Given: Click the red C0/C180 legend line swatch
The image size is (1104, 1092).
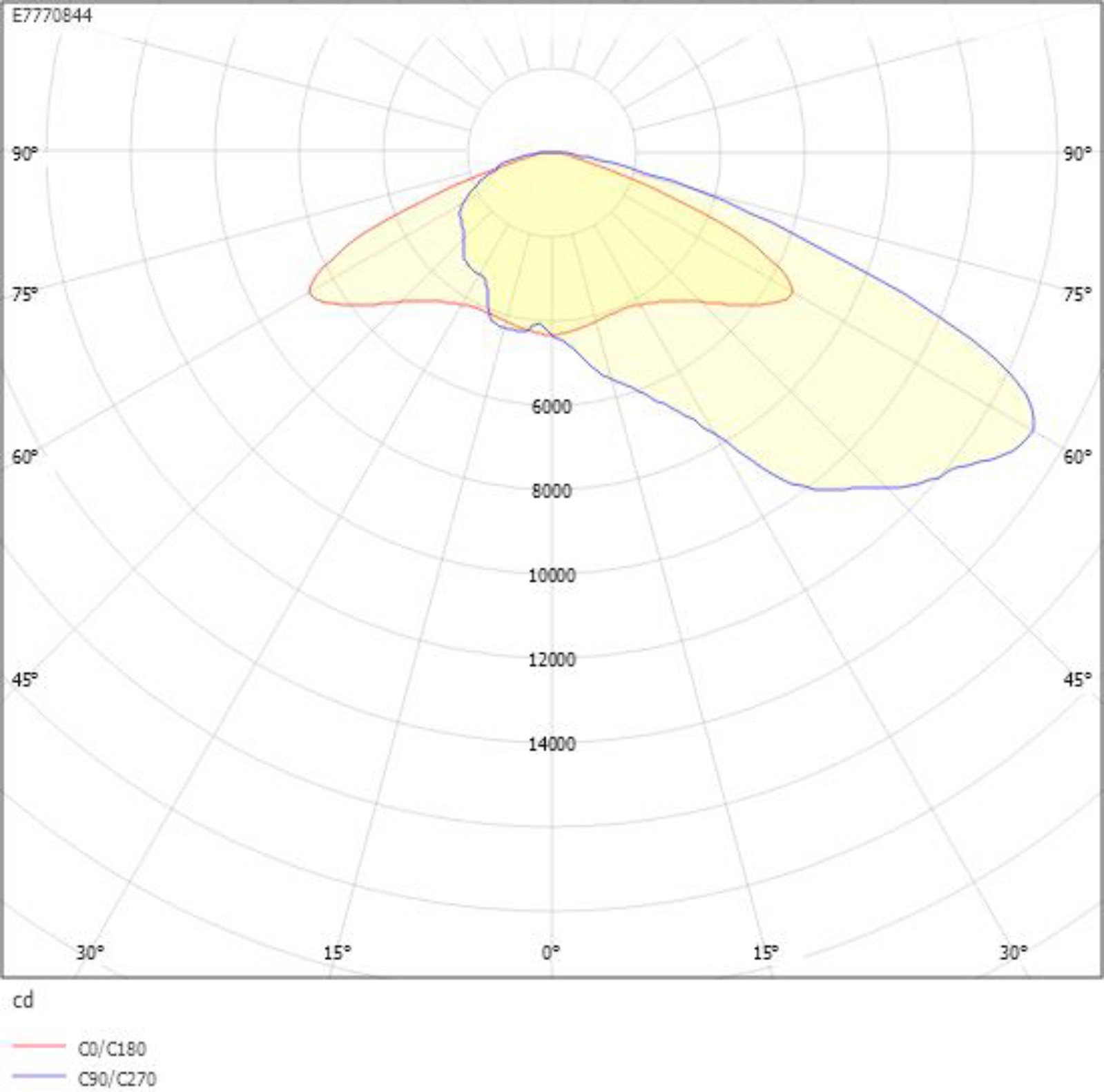Looking at the screenshot, I should click(x=39, y=1046).
